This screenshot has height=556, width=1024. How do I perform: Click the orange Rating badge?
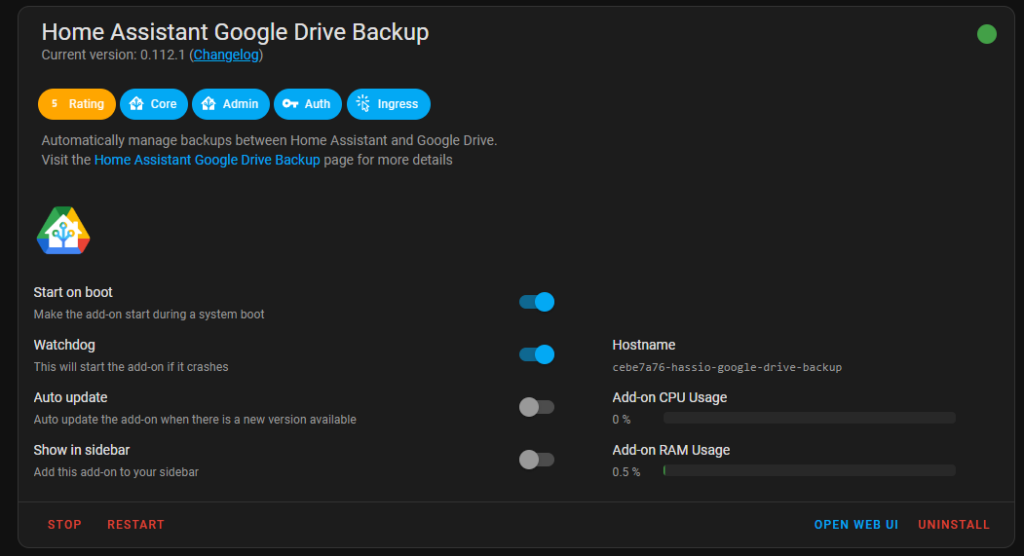pyautogui.click(x=76, y=104)
